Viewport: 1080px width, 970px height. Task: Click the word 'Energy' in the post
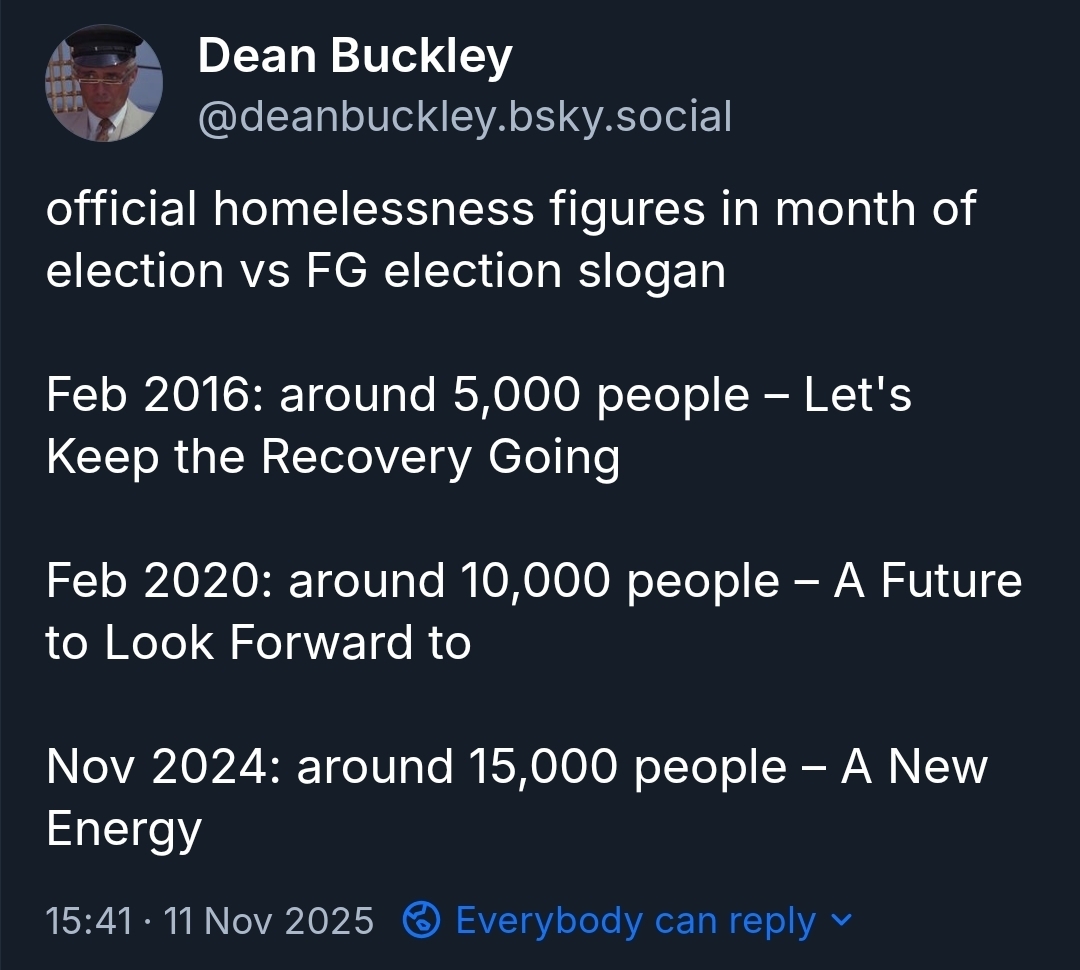point(124,829)
